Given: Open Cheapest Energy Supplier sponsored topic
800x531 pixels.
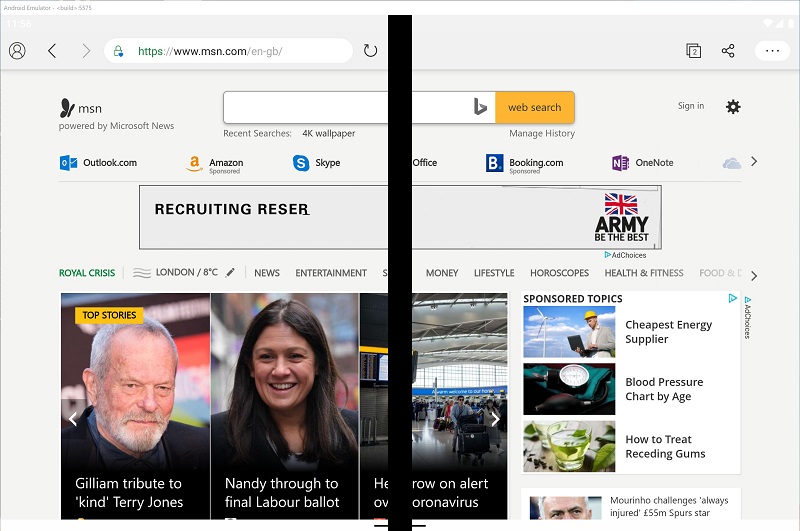Looking at the screenshot, I should [668, 332].
